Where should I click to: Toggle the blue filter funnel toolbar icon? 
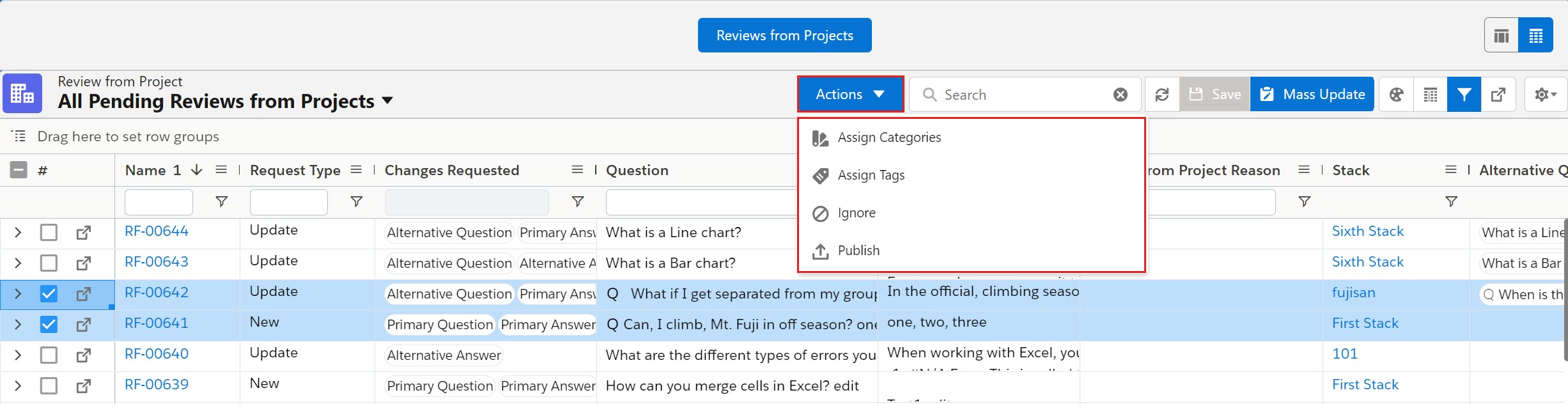point(1464,95)
